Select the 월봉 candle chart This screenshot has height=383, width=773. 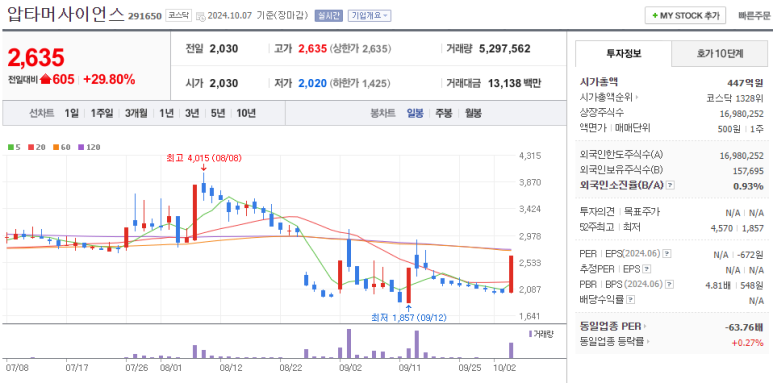[473, 113]
